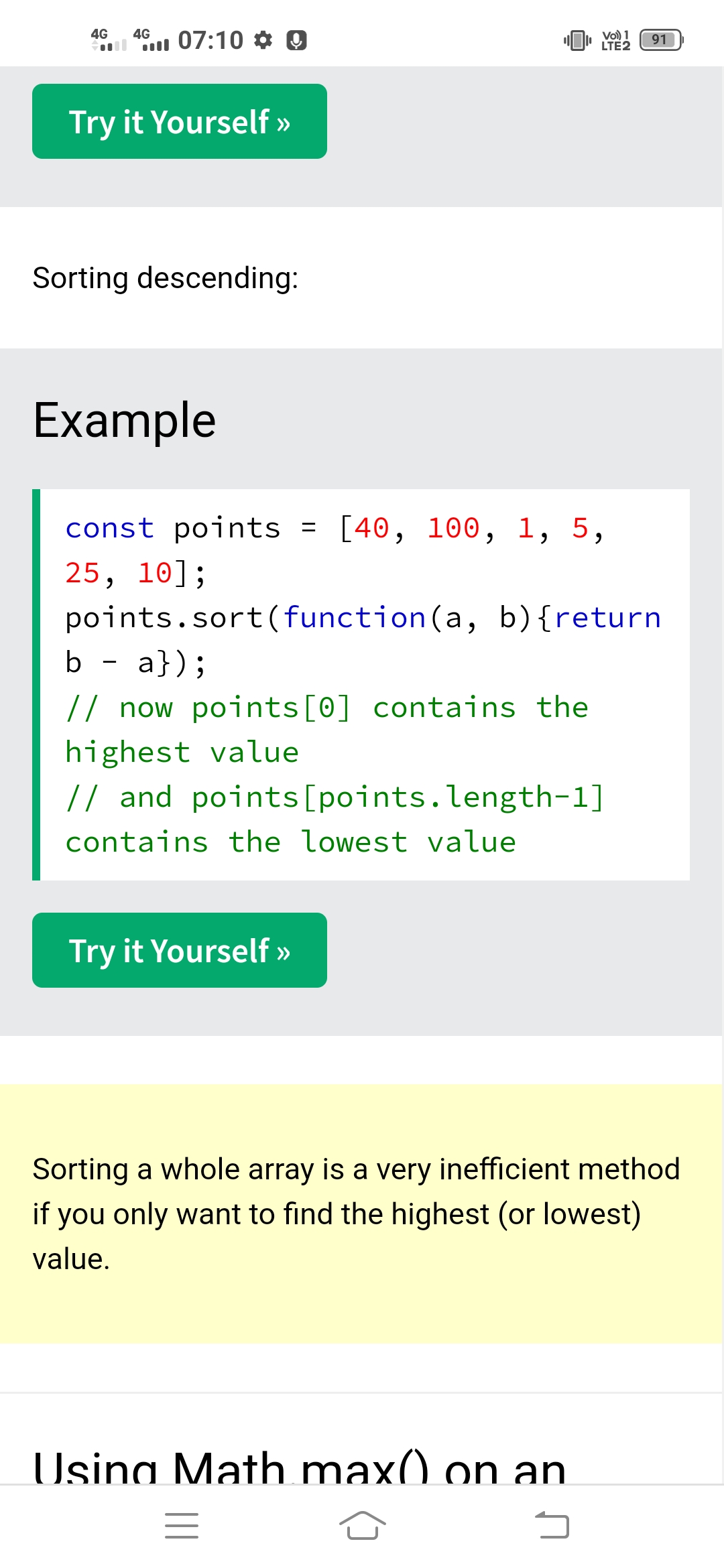
Task: Tap the vibrate mode status icon
Action: click(577, 40)
